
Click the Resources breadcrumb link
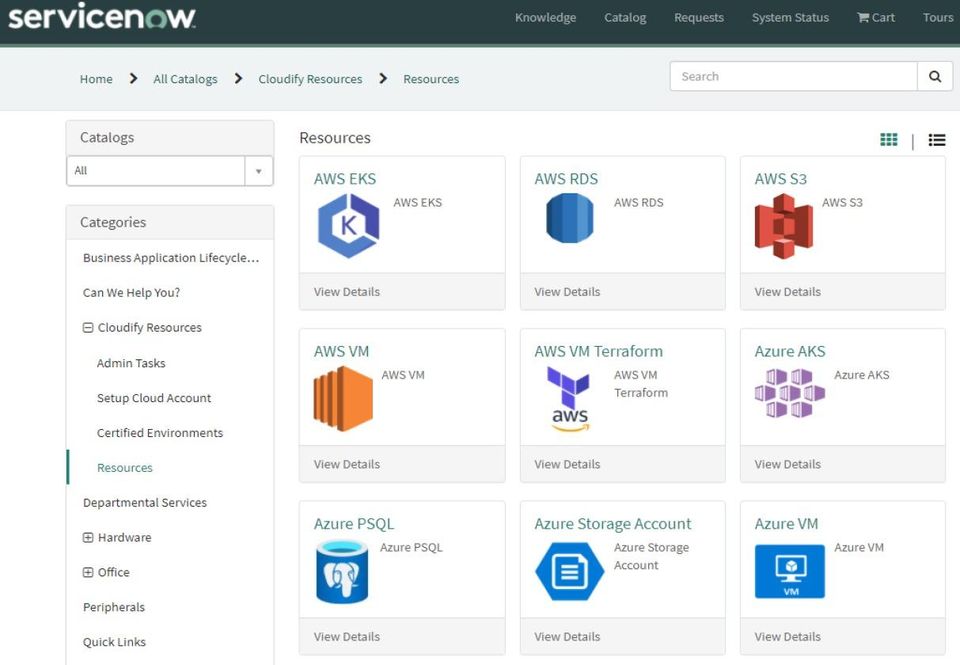431,79
